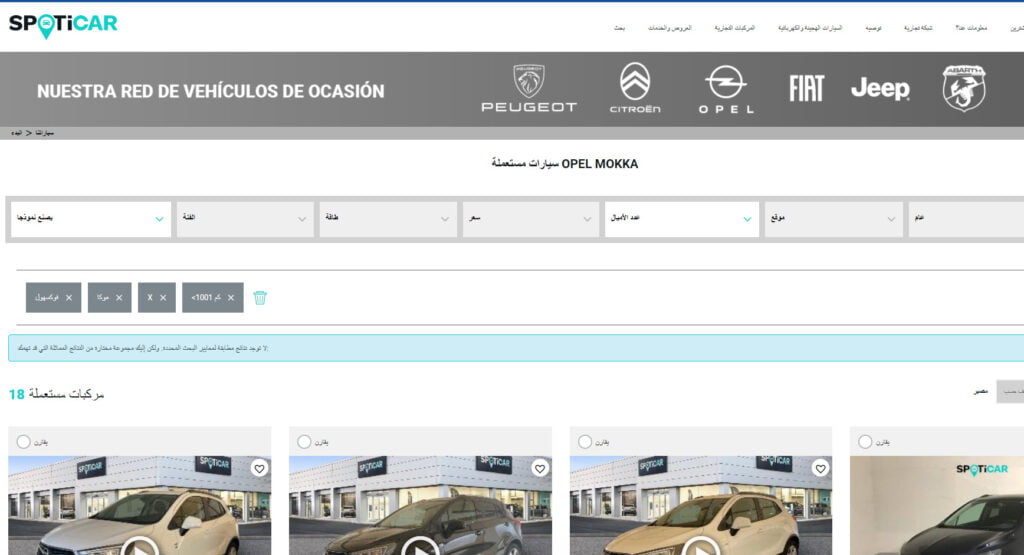Tick compare radio on fourth studio-photo card
Screen dimensions: 1024x555
[x=865, y=442]
